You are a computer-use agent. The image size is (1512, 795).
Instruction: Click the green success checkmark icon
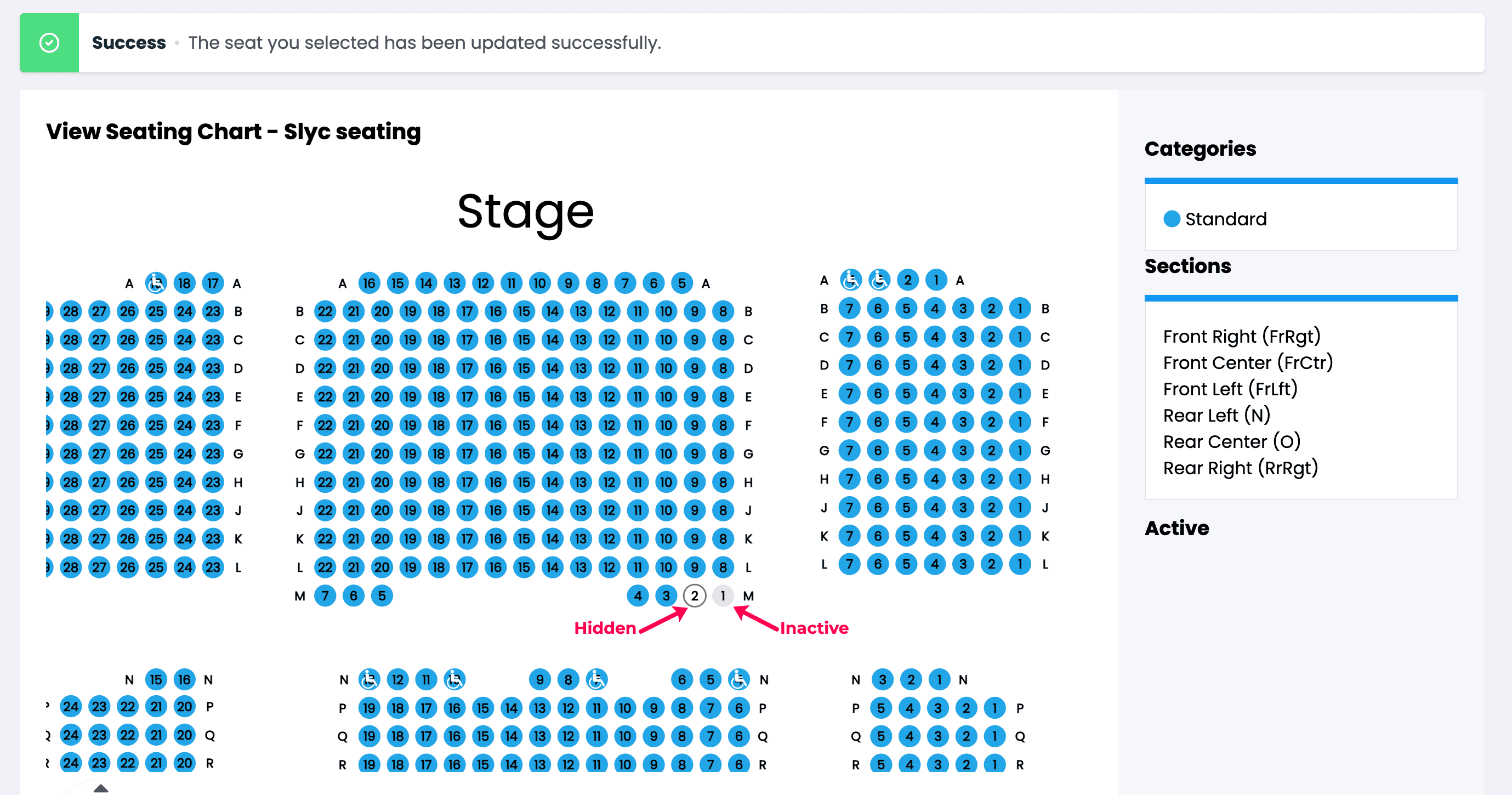tap(49, 43)
